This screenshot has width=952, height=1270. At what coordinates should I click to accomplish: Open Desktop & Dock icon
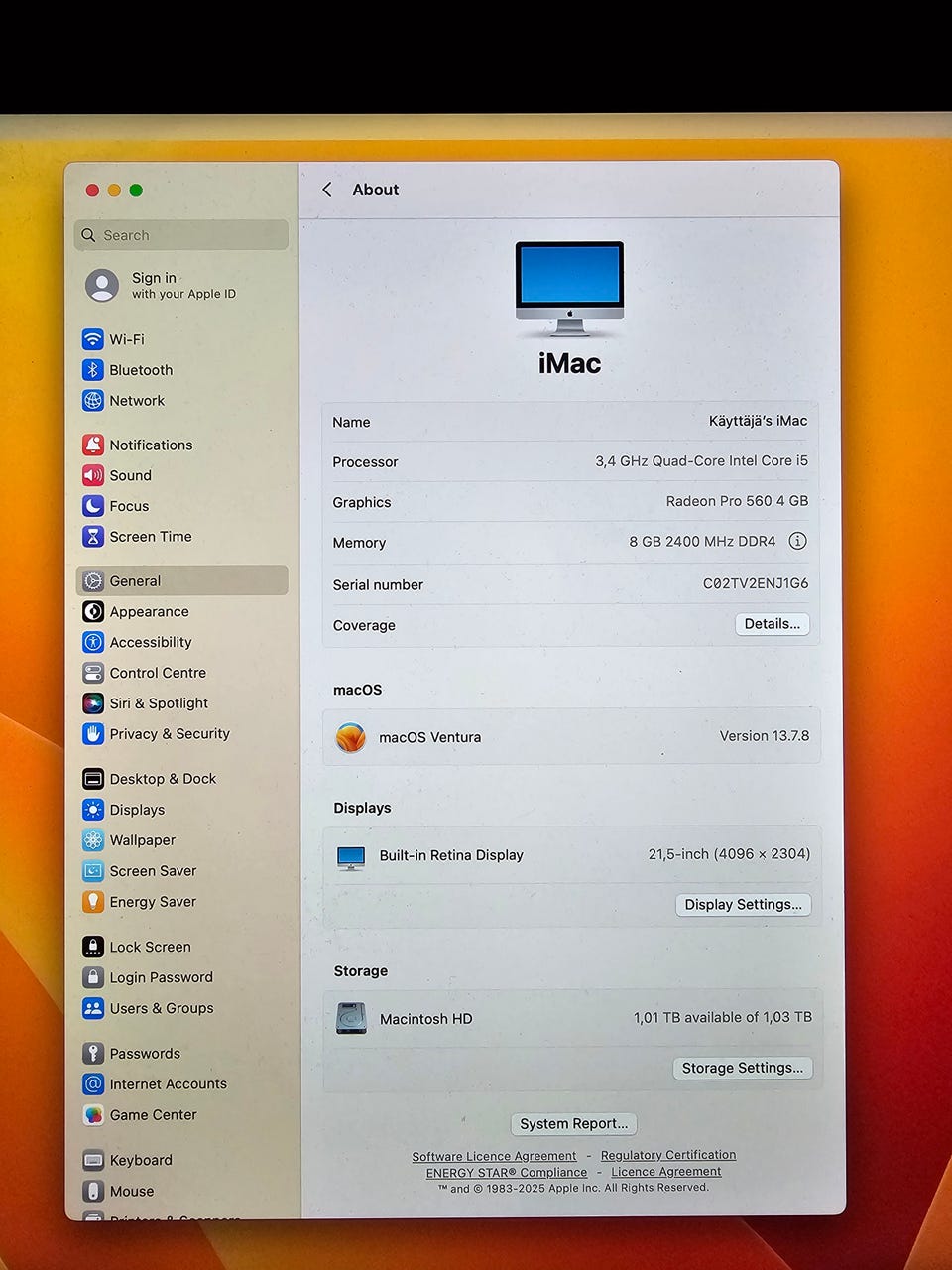93,779
